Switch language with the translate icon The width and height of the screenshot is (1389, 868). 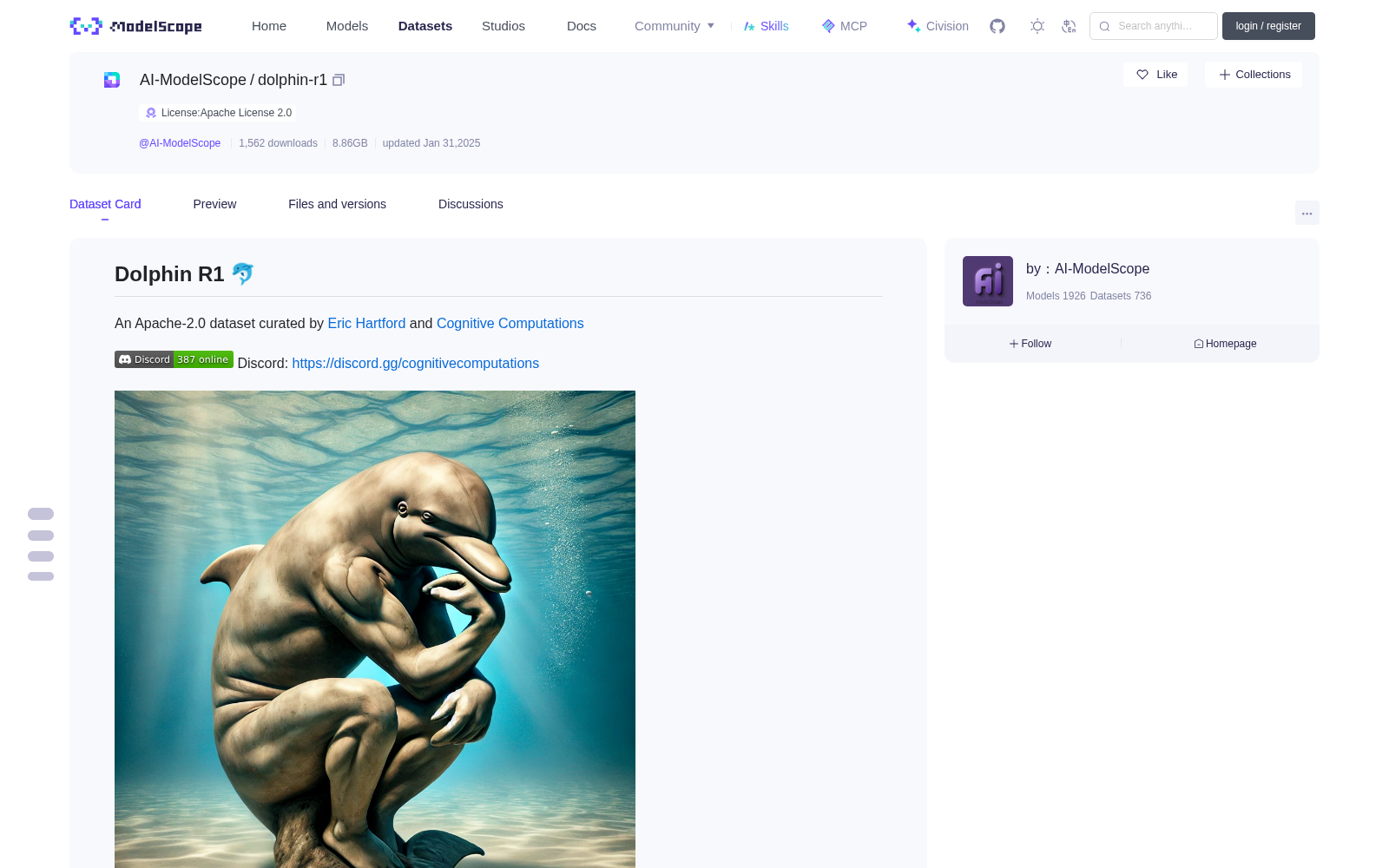tap(1069, 26)
